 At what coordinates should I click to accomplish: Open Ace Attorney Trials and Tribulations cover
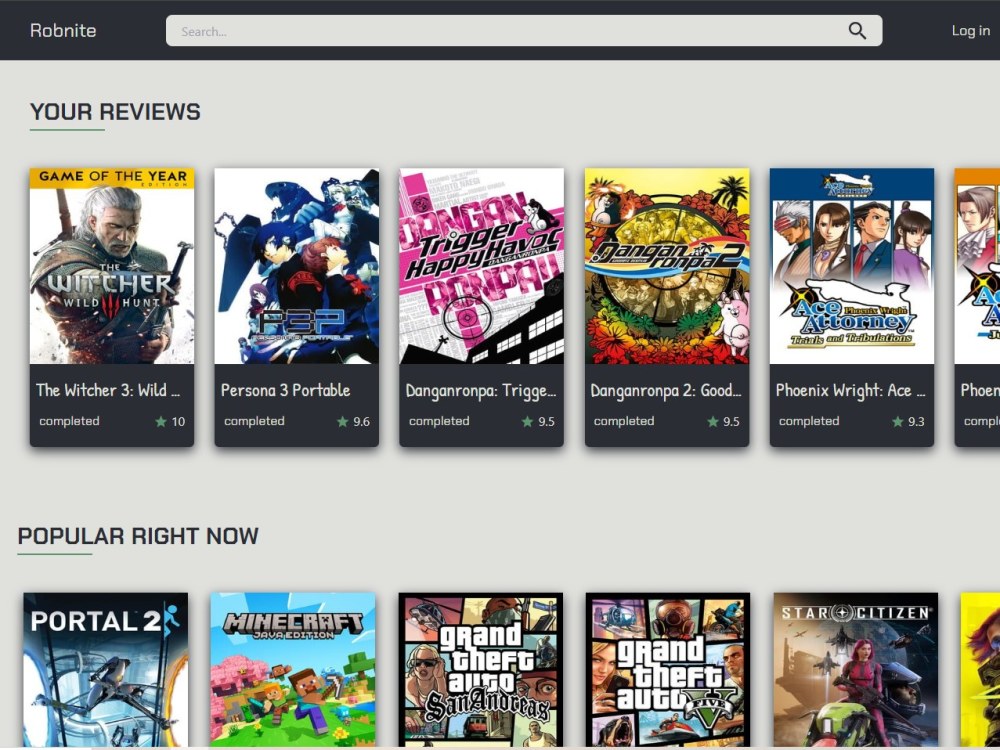coord(852,266)
